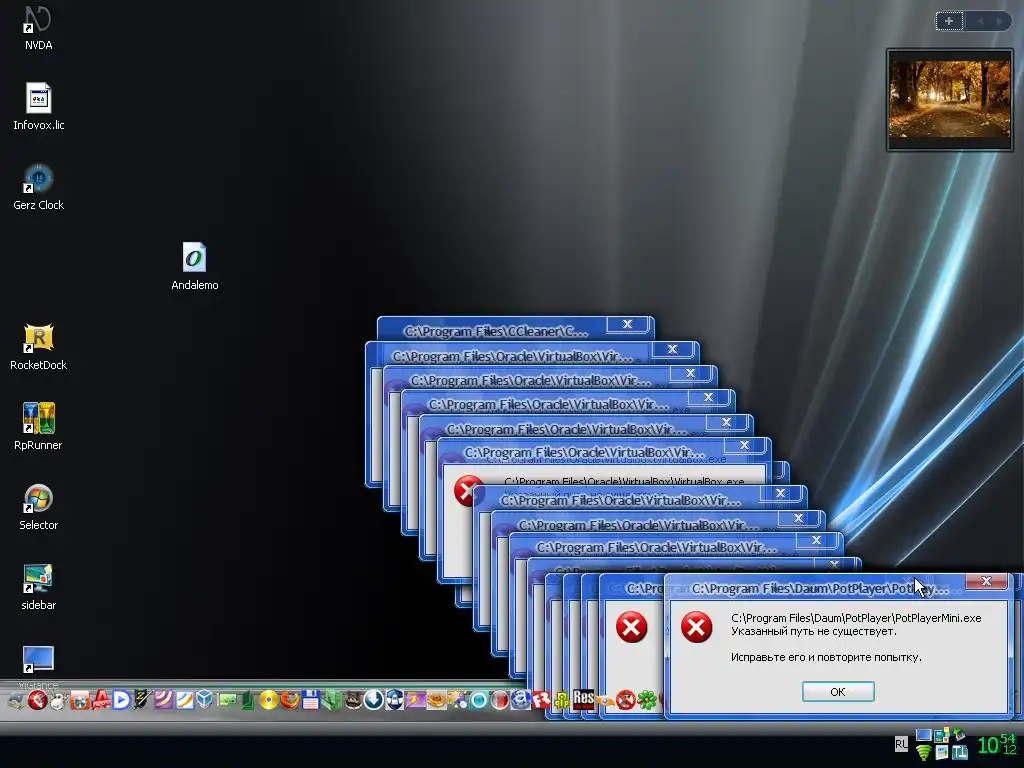This screenshot has height=768, width=1024.
Task: Close the CCleaner error dialog
Action: (627, 324)
